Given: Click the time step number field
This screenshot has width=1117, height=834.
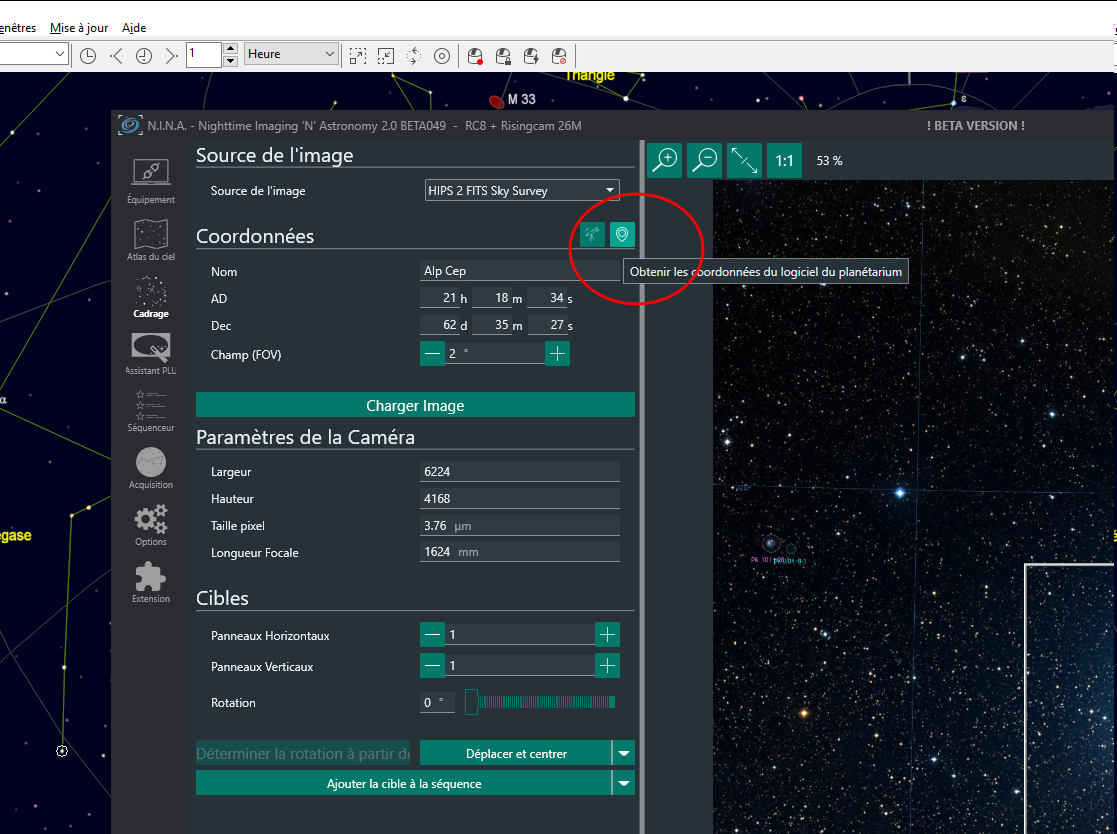Looking at the screenshot, I should pyautogui.click(x=204, y=55).
